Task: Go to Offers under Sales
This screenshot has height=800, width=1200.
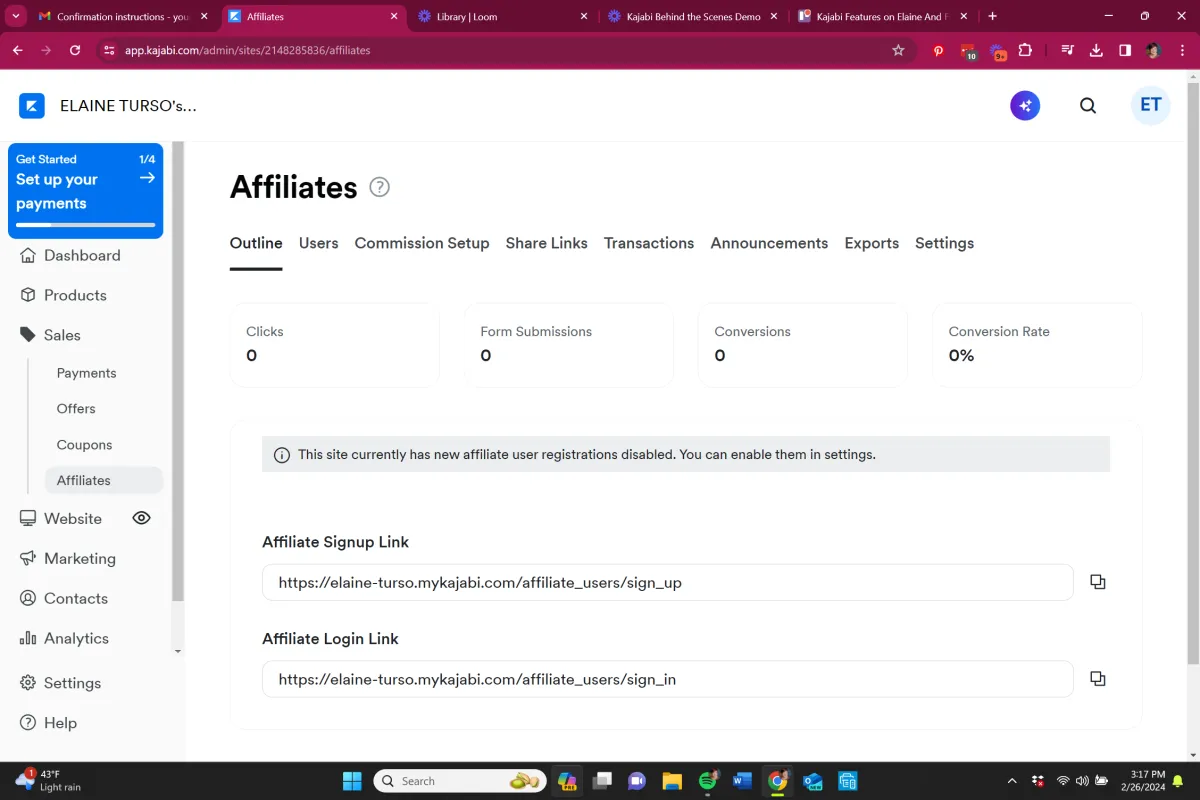Action: coord(76,409)
